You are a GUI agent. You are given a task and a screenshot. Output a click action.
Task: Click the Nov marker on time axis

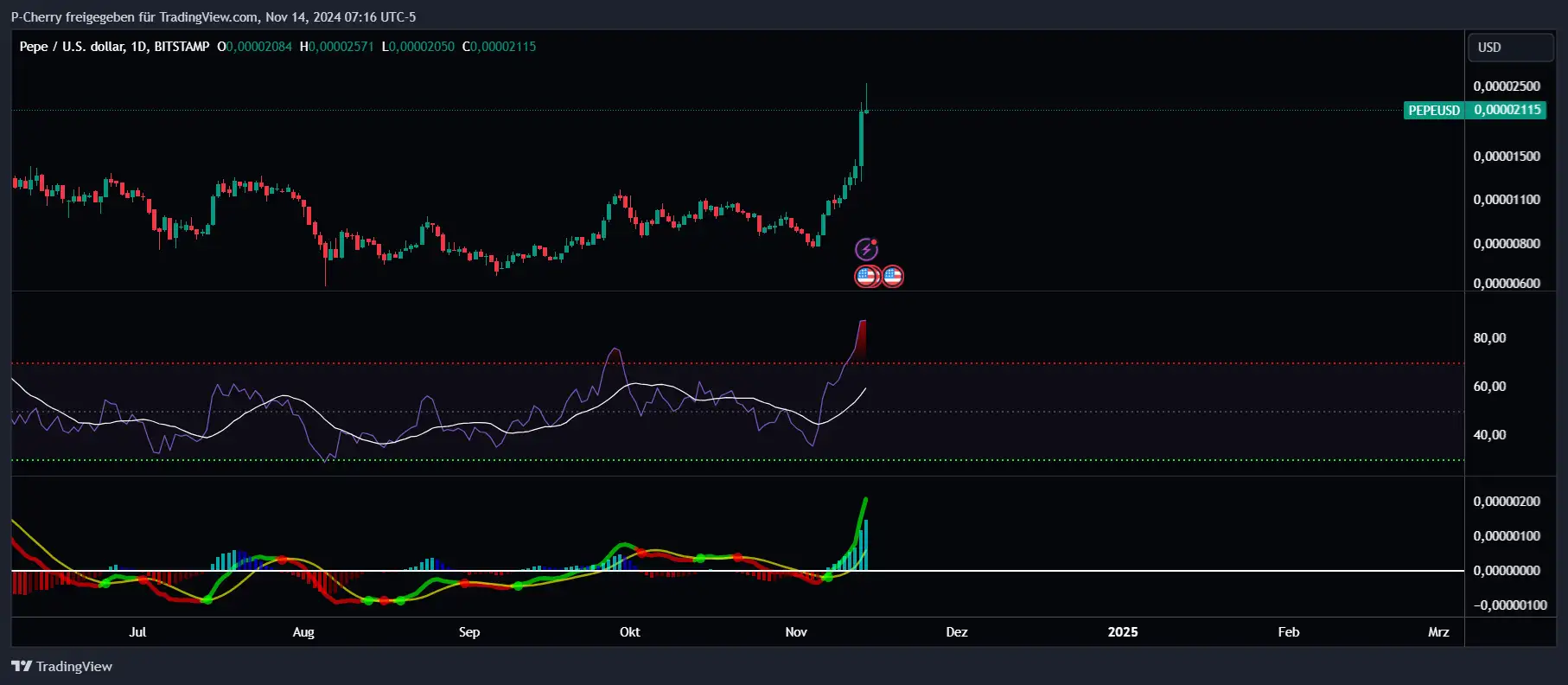796,632
